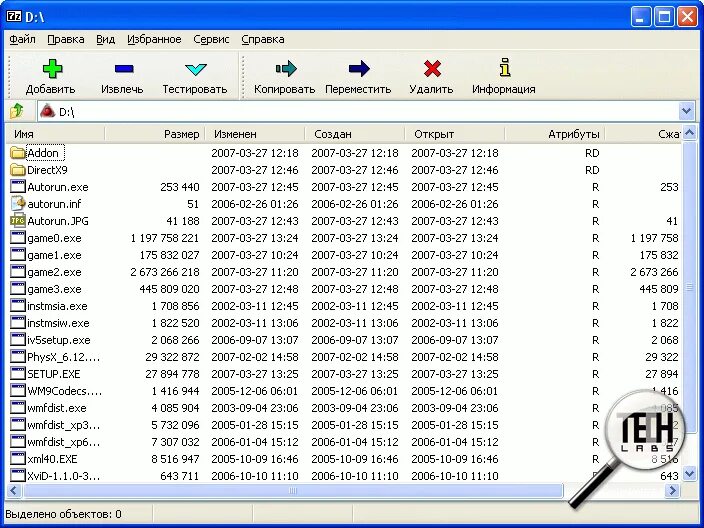The image size is (704, 528).
Task: Sort by the Размер column header
Action: tap(154, 134)
